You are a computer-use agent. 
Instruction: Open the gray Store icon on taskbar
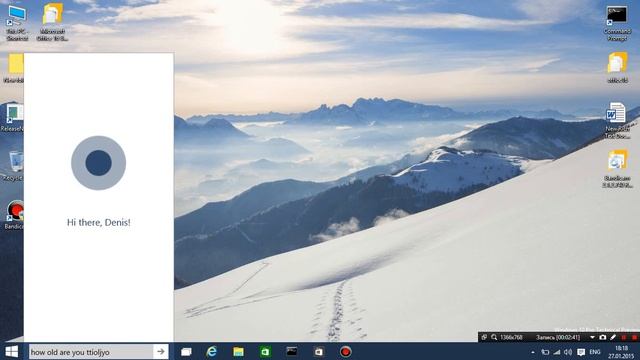(318, 351)
